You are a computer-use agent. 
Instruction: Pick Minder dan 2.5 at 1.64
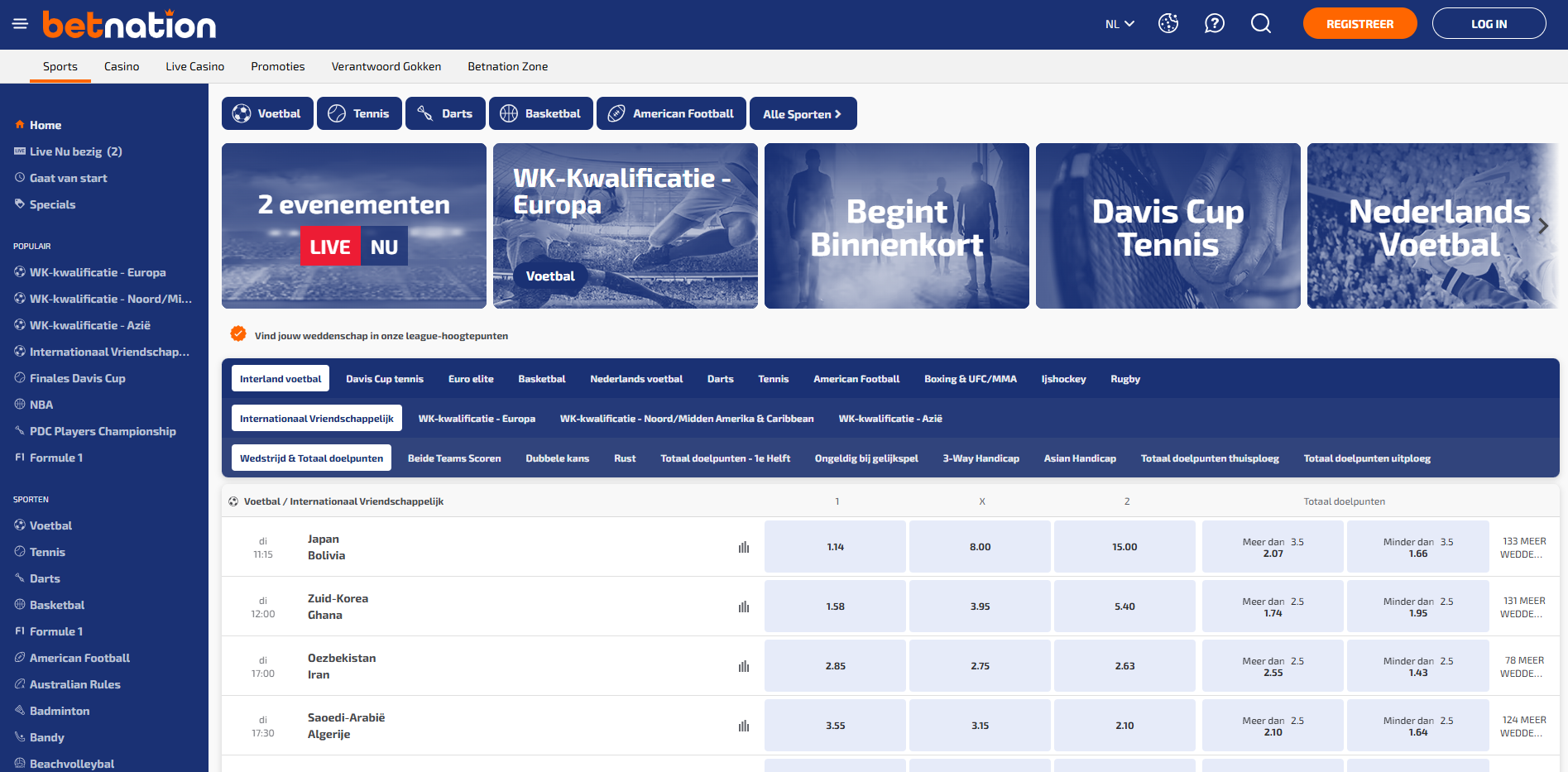click(1418, 726)
